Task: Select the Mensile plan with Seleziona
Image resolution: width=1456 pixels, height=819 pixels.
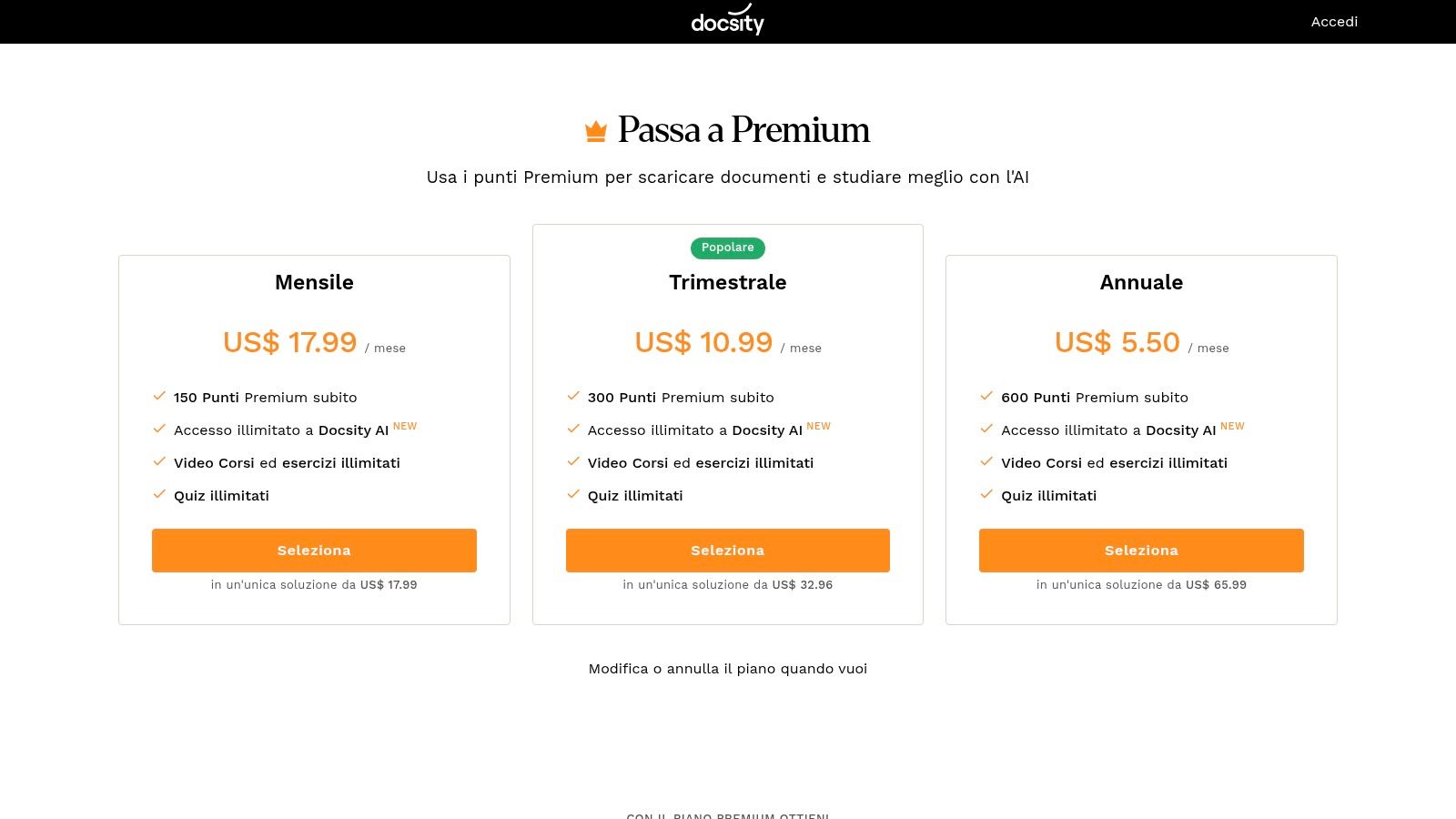Action: tap(314, 550)
